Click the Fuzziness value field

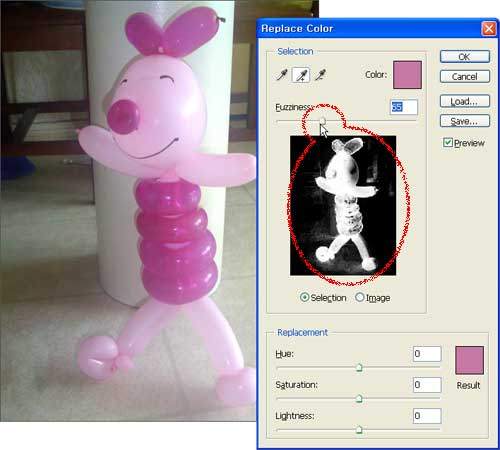404,107
